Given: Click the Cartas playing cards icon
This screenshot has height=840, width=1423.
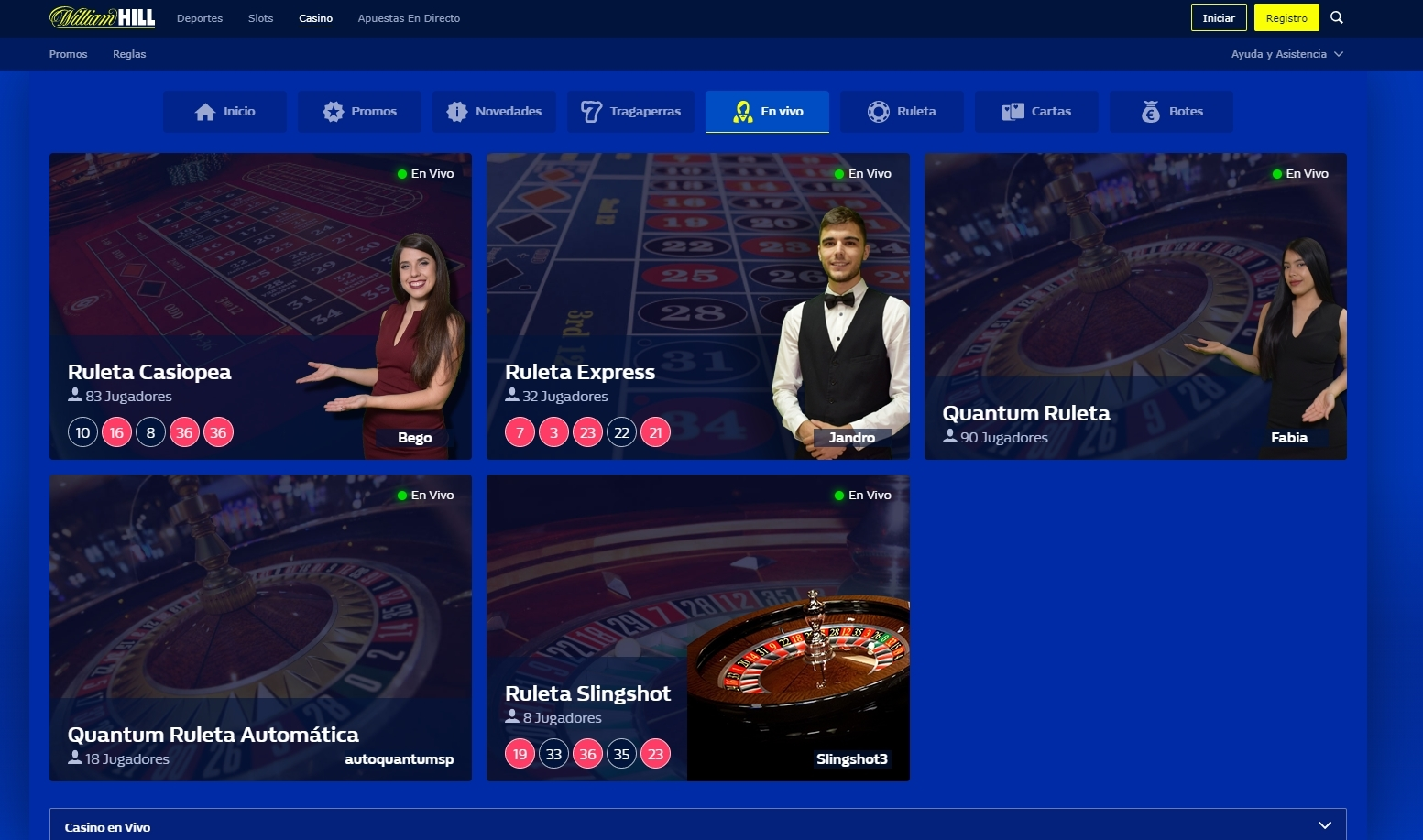Looking at the screenshot, I should click(1013, 112).
